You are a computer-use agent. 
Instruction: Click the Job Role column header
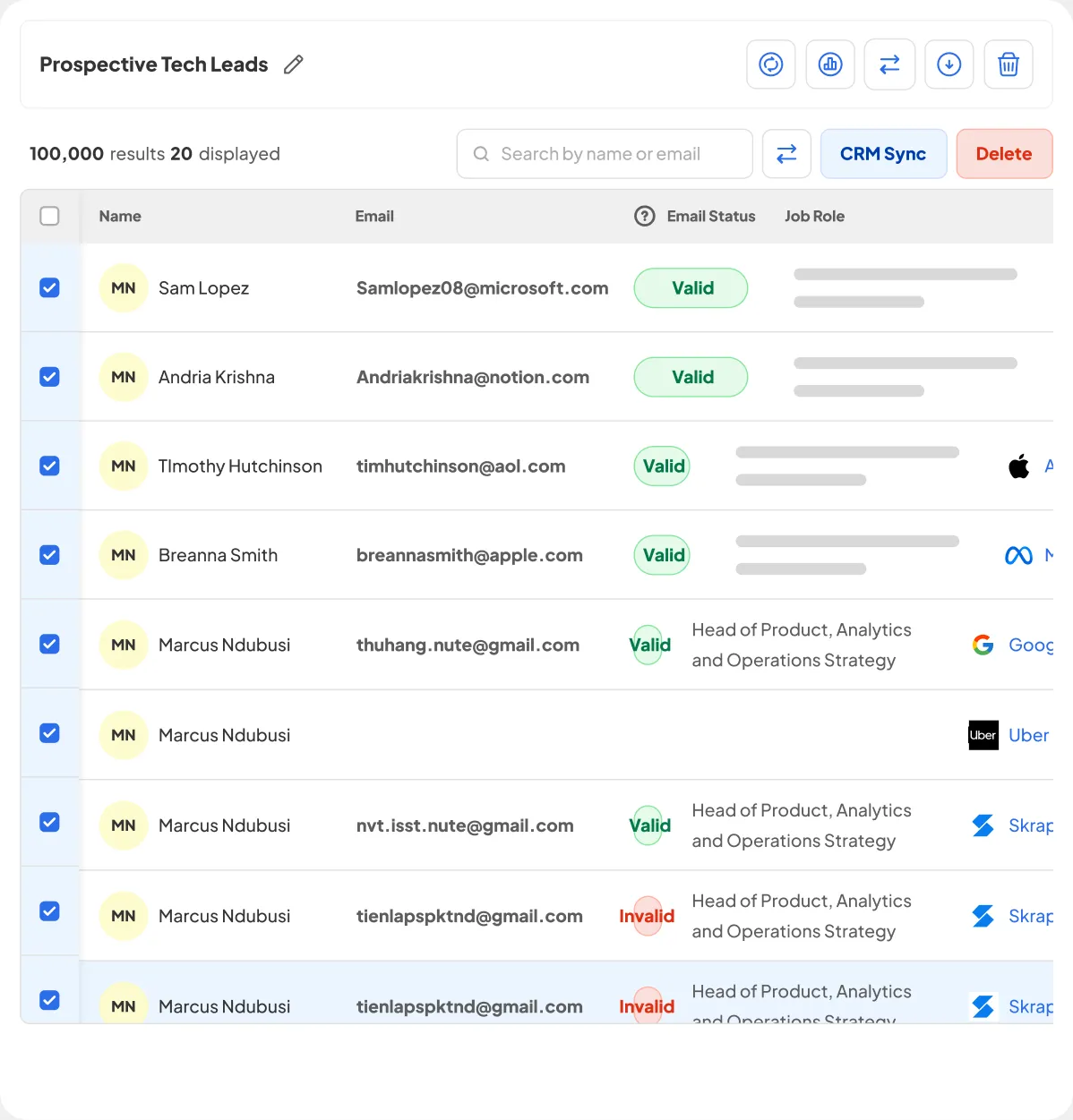pos(814,216)
